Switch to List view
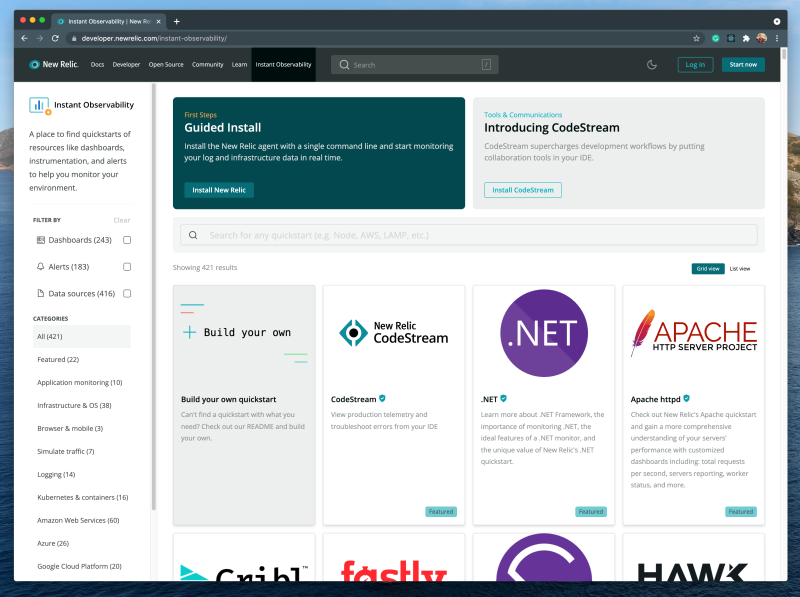 pos(739,268)
